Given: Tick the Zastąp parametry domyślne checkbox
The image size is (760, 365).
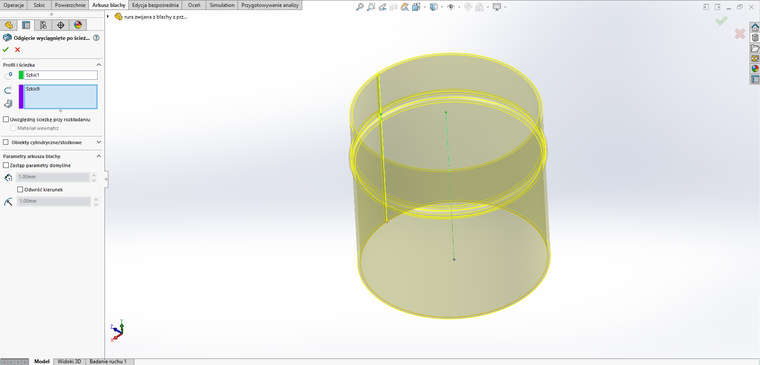Looking at the screenshot, I should [x=6, y=165].
